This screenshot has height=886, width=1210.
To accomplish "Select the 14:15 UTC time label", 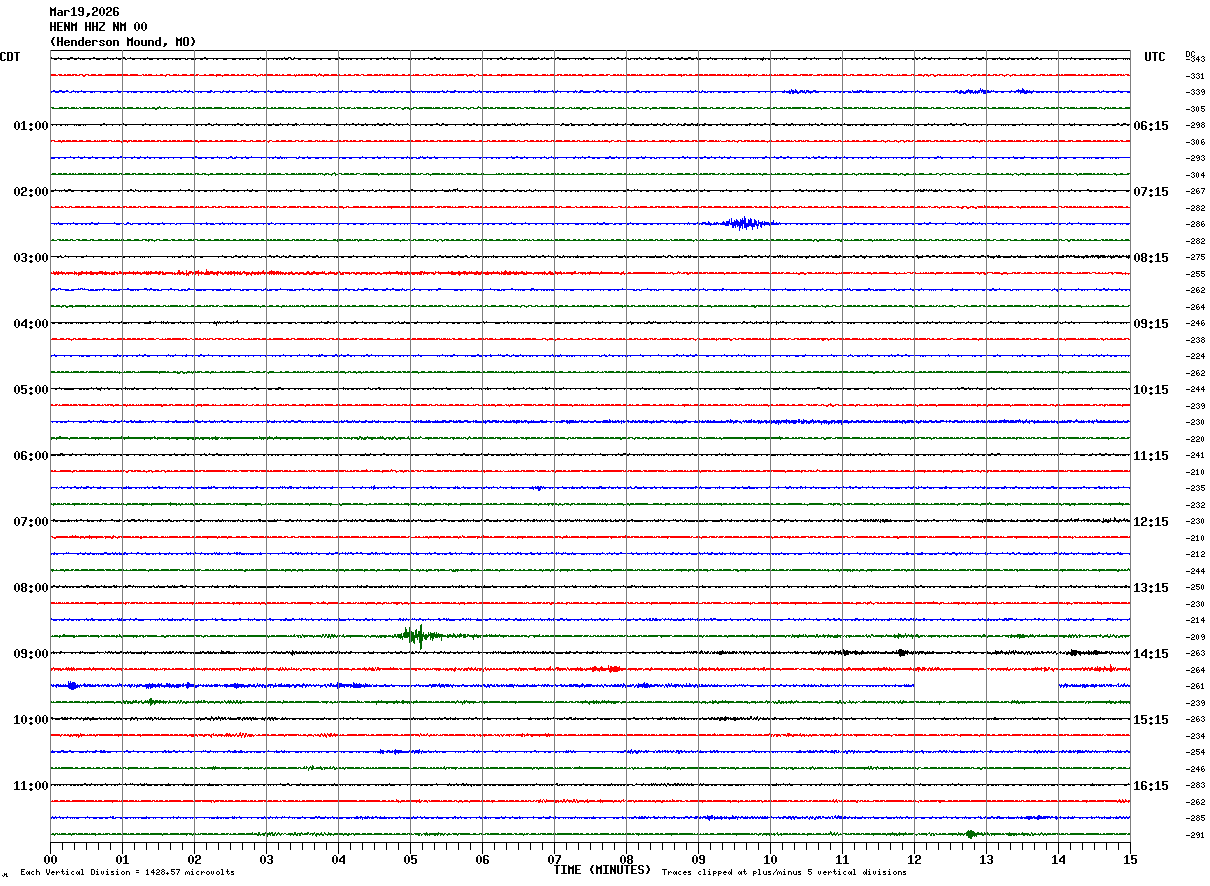I will 1150,654.
